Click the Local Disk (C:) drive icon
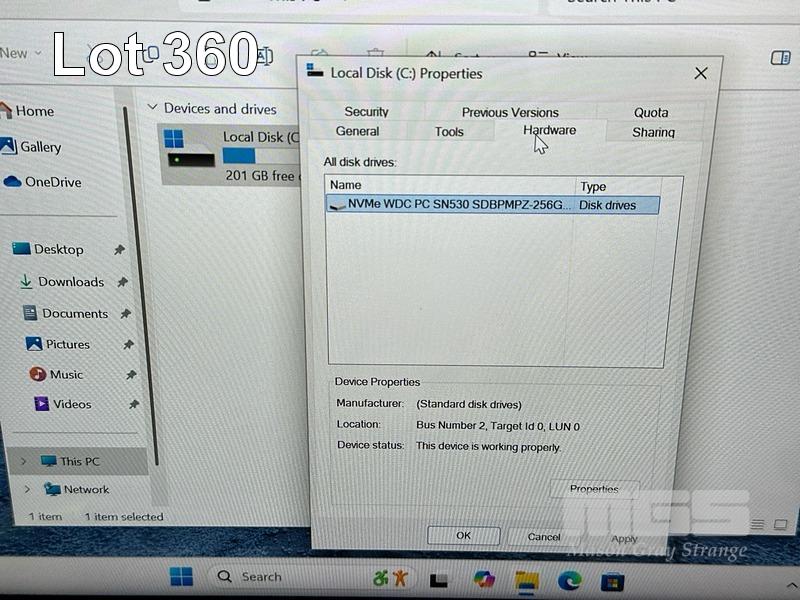 tap(189, 148)
